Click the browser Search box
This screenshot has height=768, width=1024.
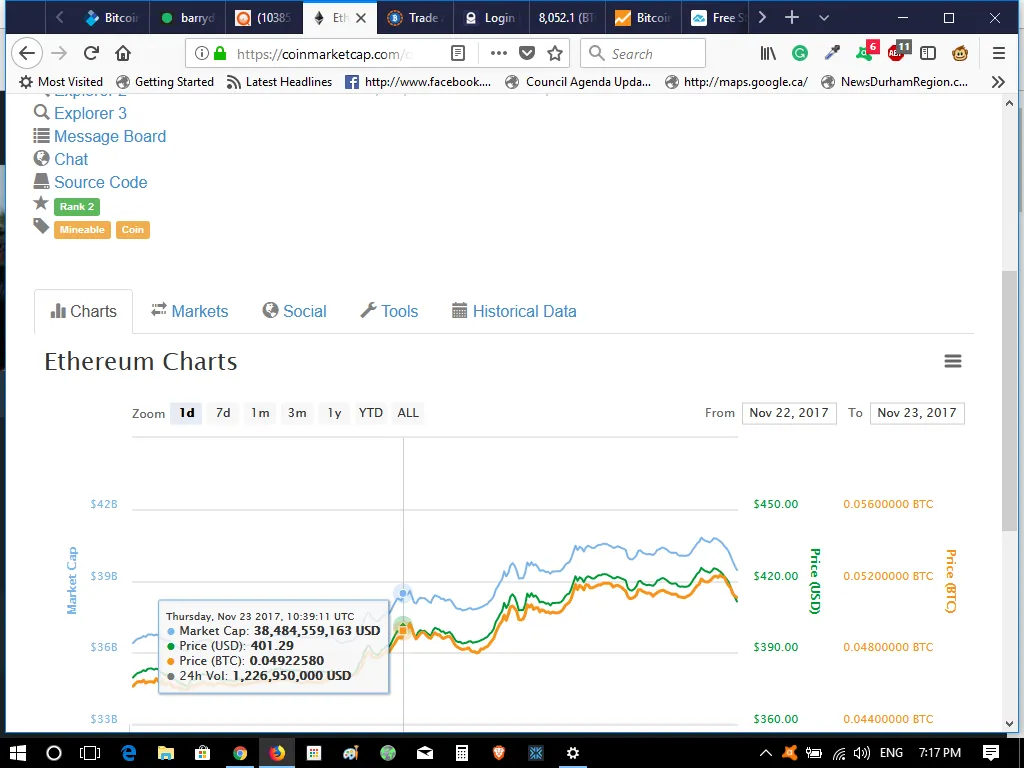643,54
